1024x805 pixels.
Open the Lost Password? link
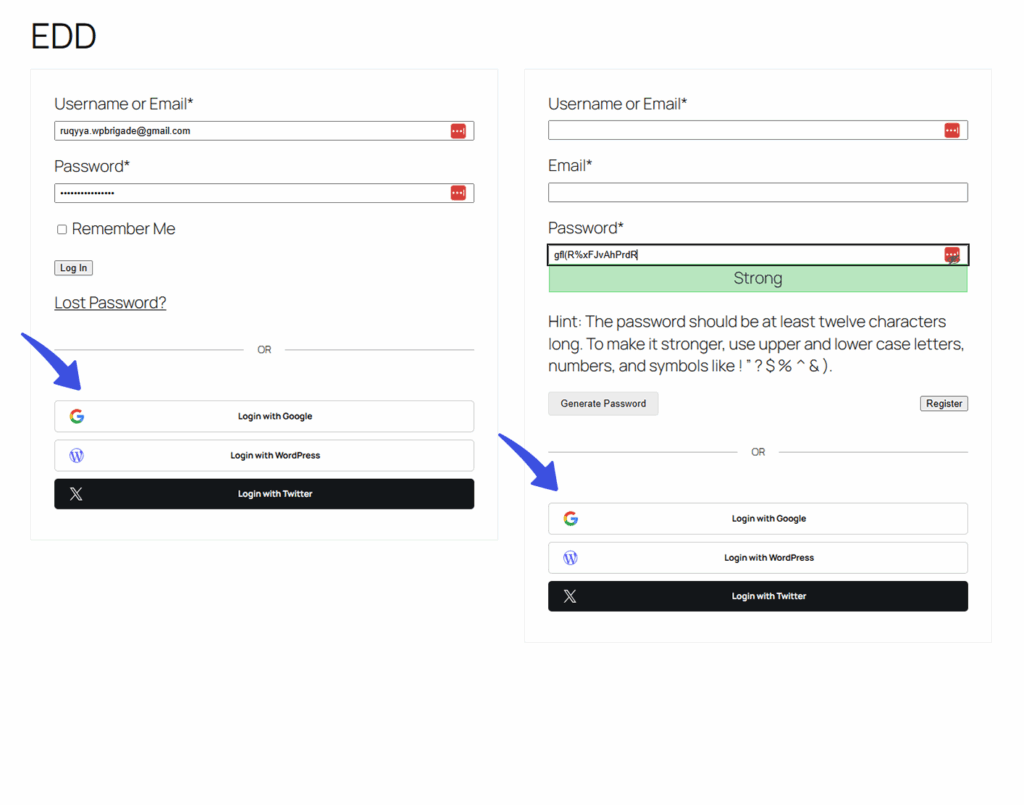(110, 302)
